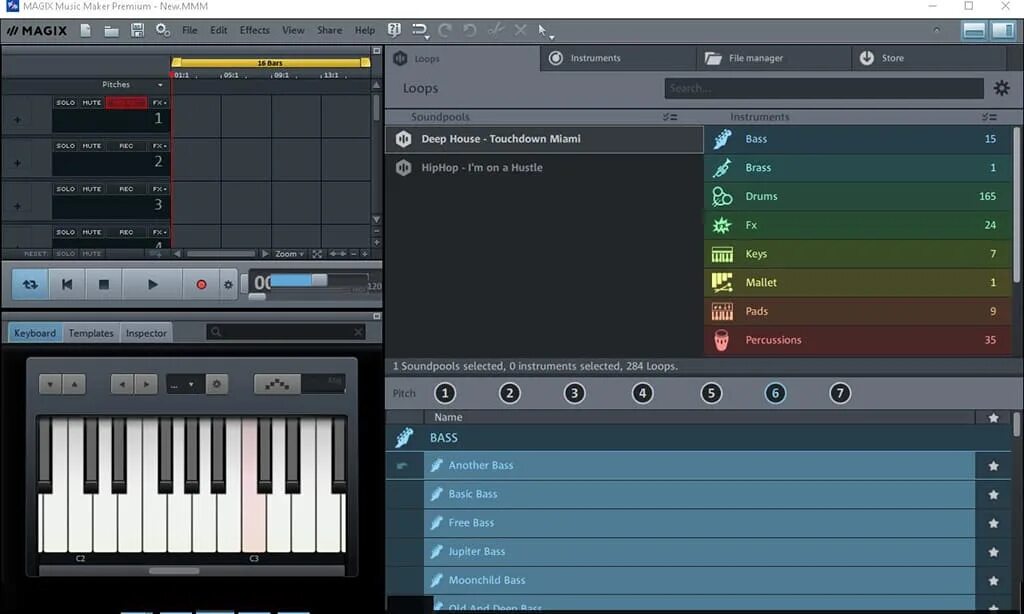This screenshot has width=1024, height=614.
Task: Solo track 1
Action: (x=65, y=103)
